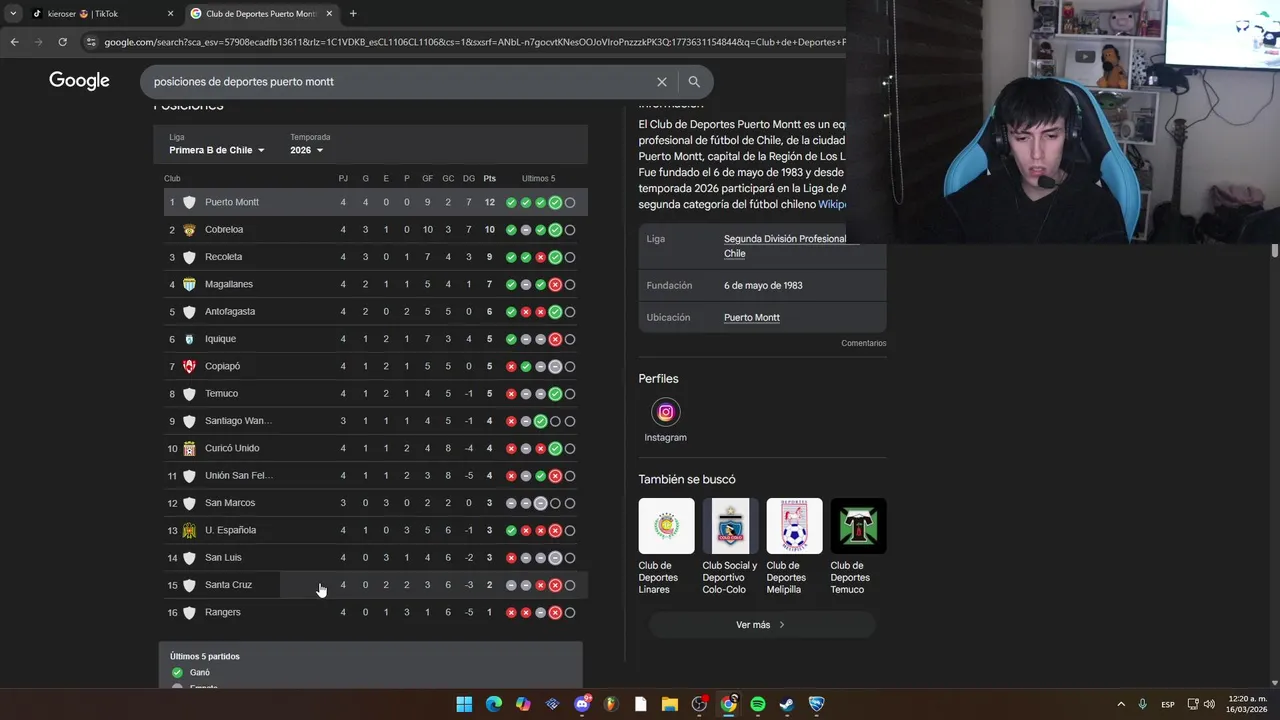Open FL Studio taskbar icon

(611, 704)
